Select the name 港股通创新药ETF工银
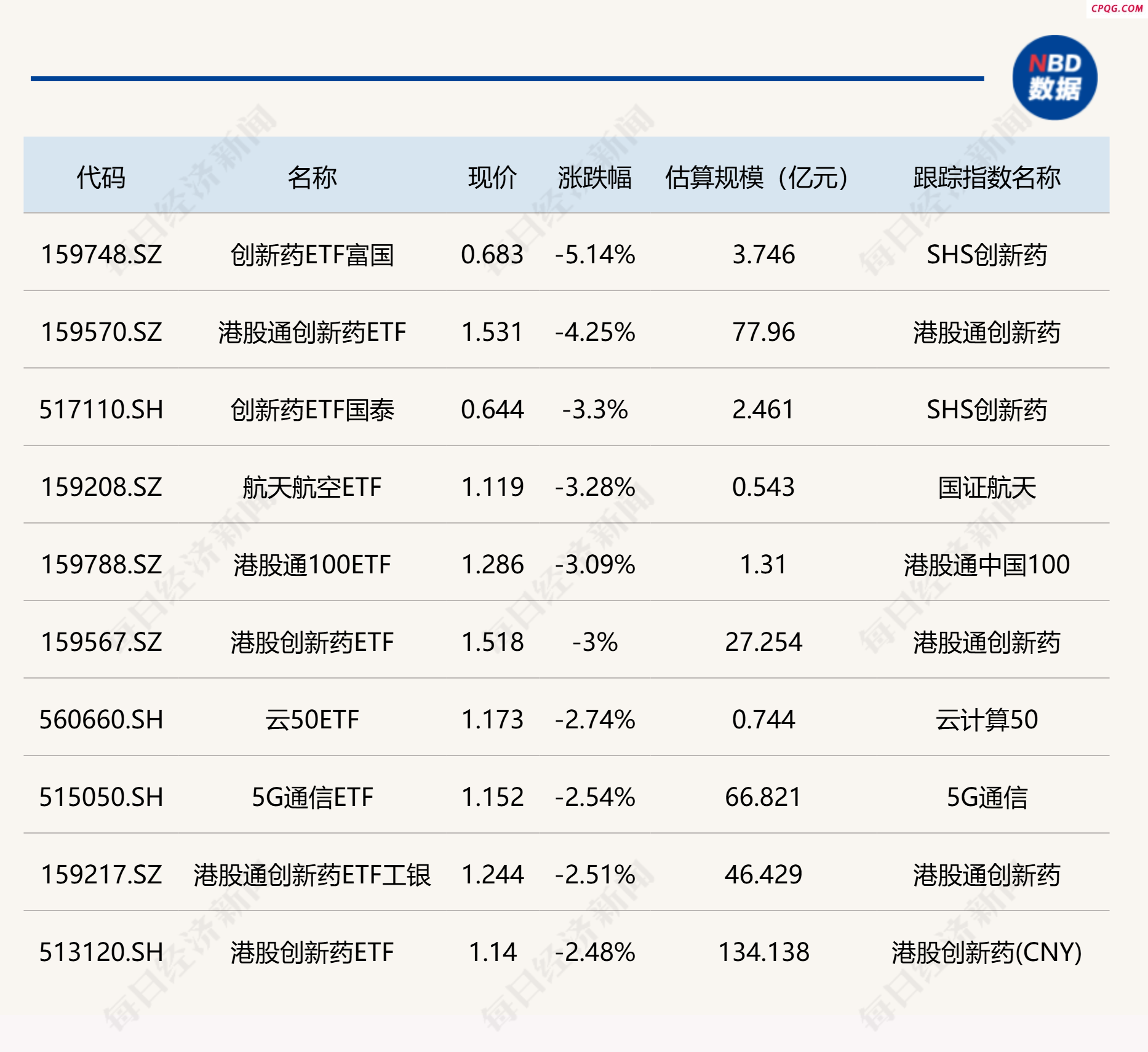Viewport: 1148px width, 1052px height. [312, 875]
